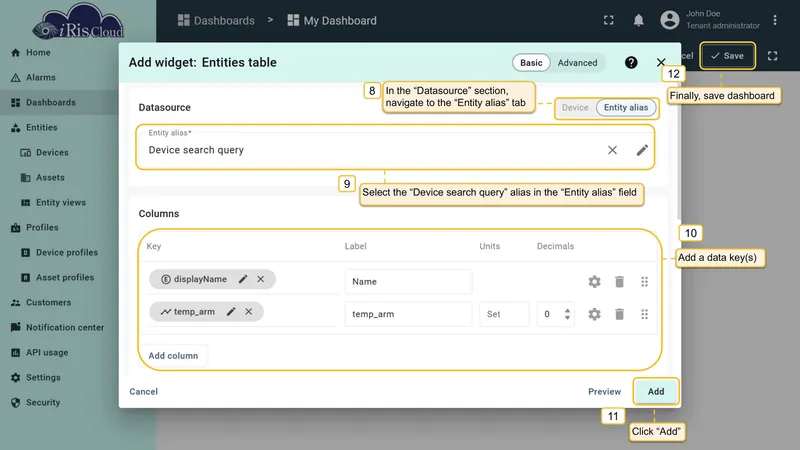Click the iRisCloud logo
The width and height of the screenshot is (800, 450).
[x=78, y=22]
